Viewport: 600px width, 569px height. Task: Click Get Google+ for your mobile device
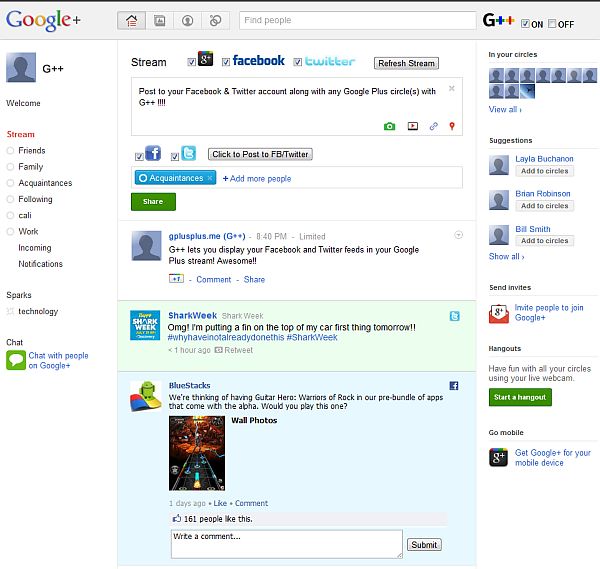point(553,458)
